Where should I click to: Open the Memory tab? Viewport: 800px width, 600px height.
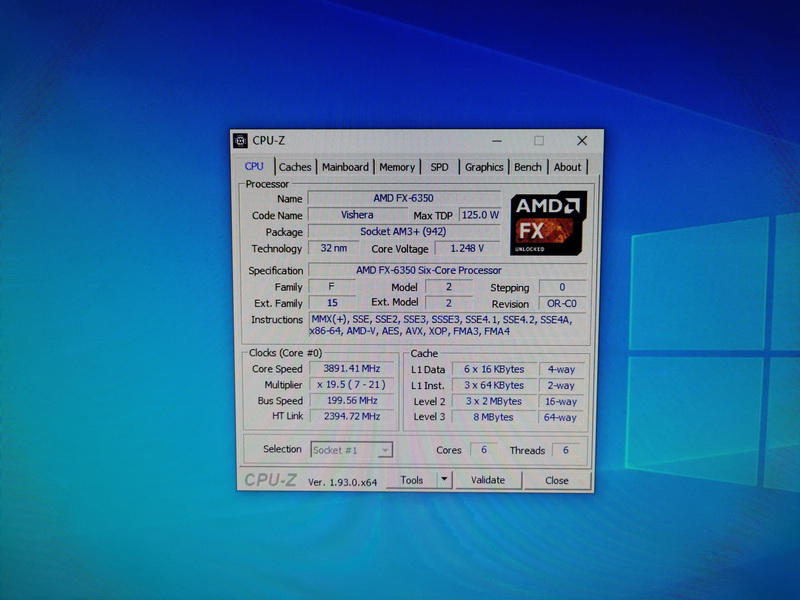(397, 167)
